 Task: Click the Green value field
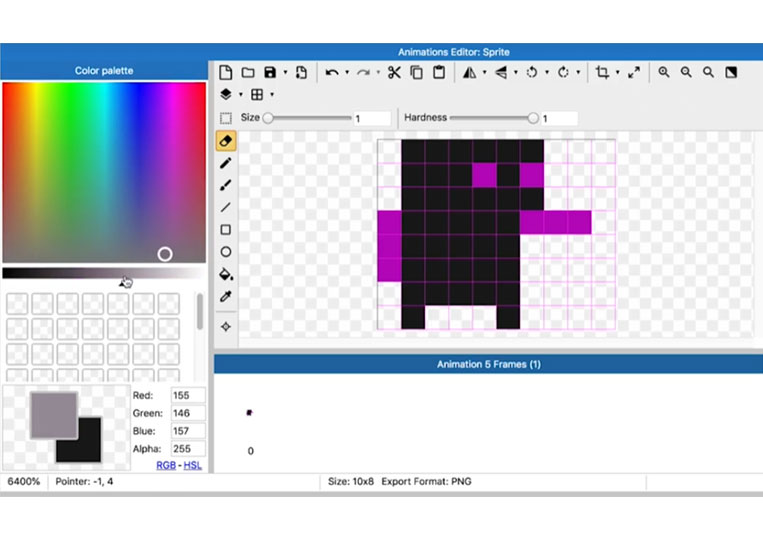point(188,413)
